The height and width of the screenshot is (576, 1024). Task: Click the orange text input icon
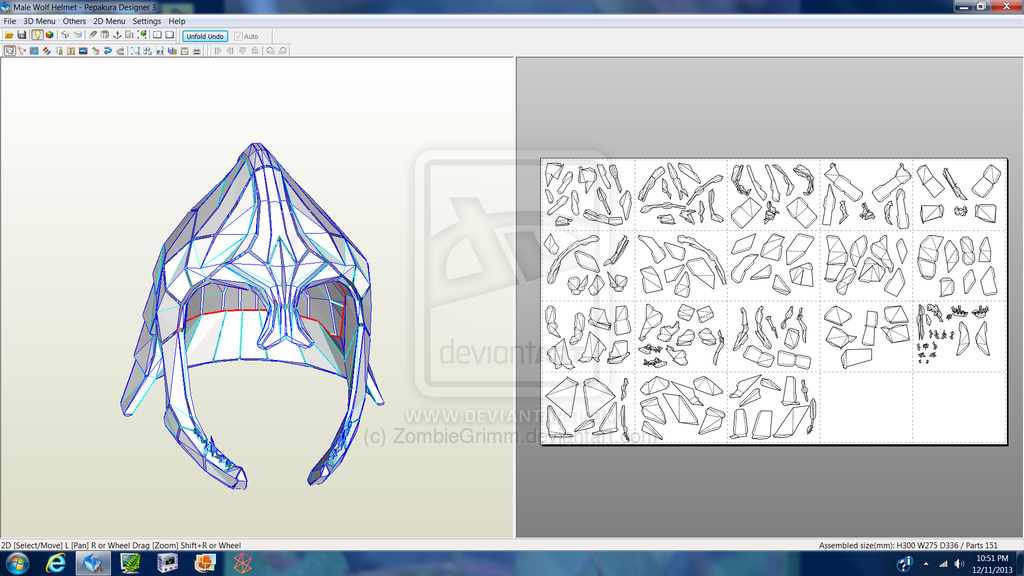[x=71, y=50]
